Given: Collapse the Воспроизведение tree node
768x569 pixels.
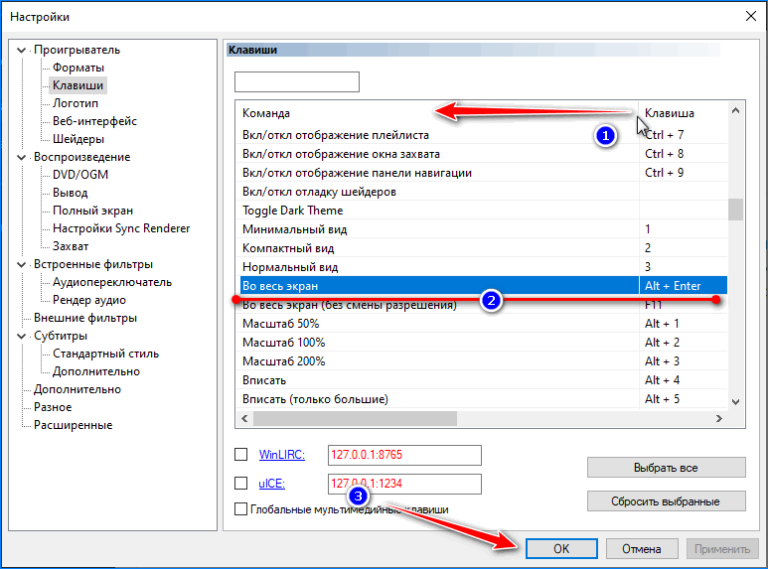Looking at the screenshot, I should (x=22, y=157).
